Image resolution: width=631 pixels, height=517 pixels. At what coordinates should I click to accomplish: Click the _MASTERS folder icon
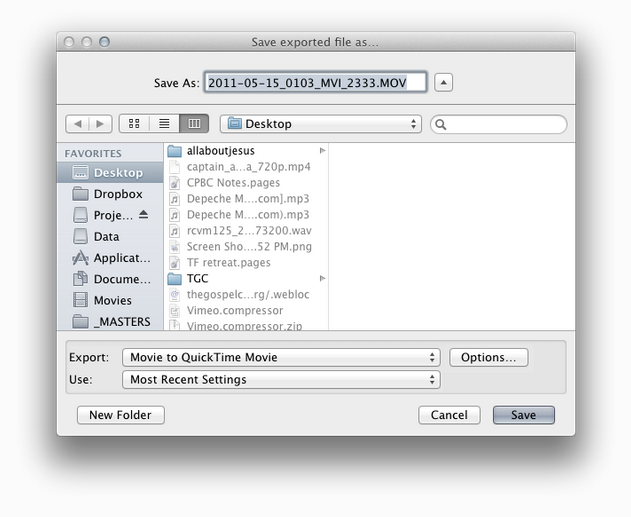pos(80,321)
